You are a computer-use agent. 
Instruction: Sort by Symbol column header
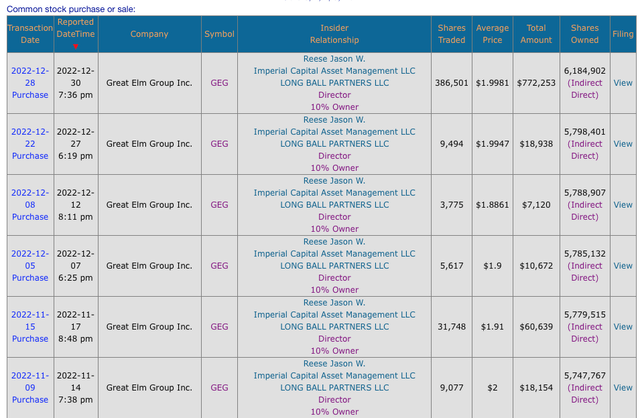pos(219,34)
